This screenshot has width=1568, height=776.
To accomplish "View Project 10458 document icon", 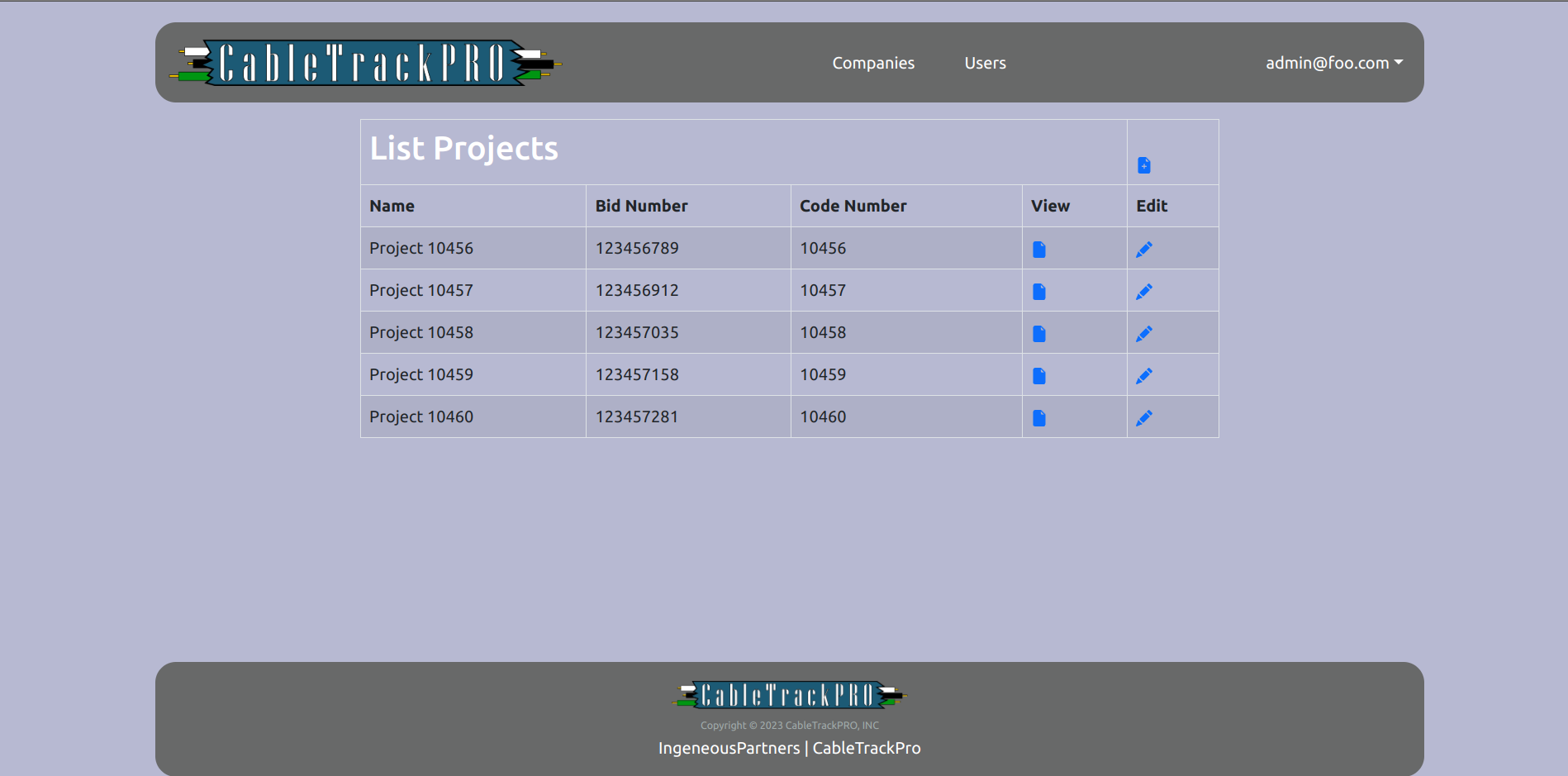I will [x=1038, y=334].
